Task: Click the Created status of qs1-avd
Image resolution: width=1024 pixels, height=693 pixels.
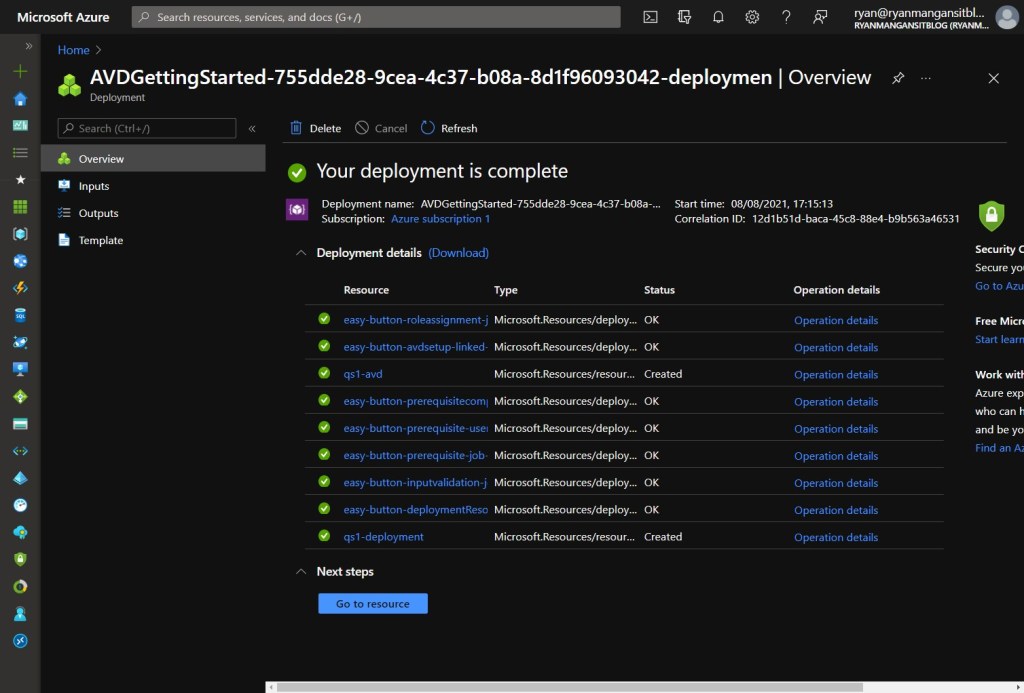Action: 663,374
